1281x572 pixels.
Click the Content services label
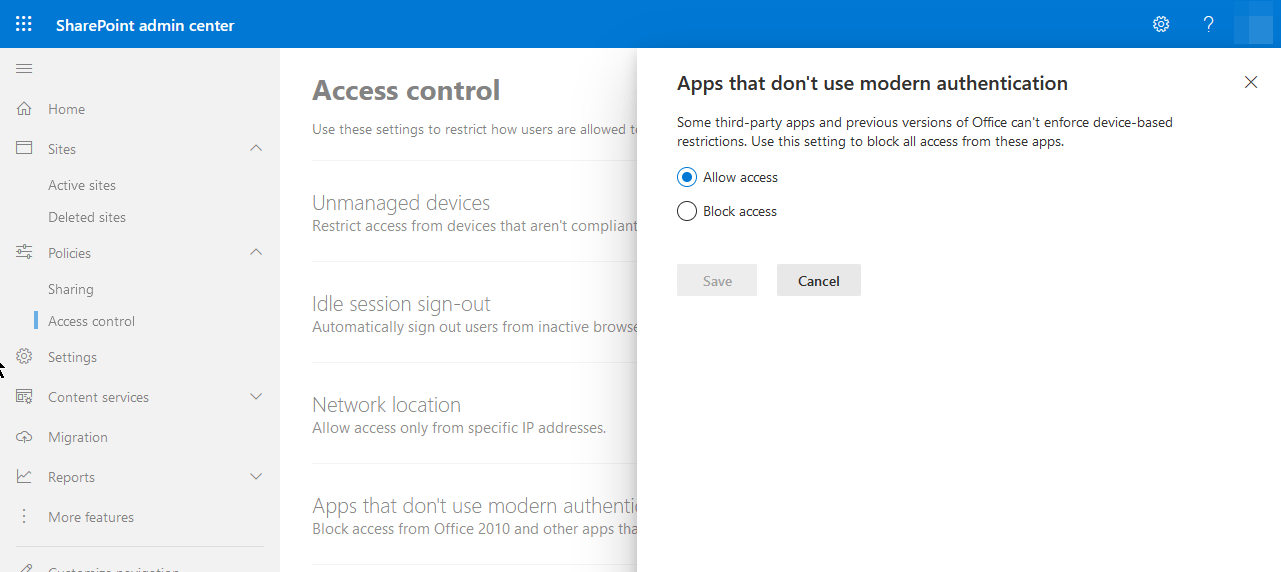[98, 397]
